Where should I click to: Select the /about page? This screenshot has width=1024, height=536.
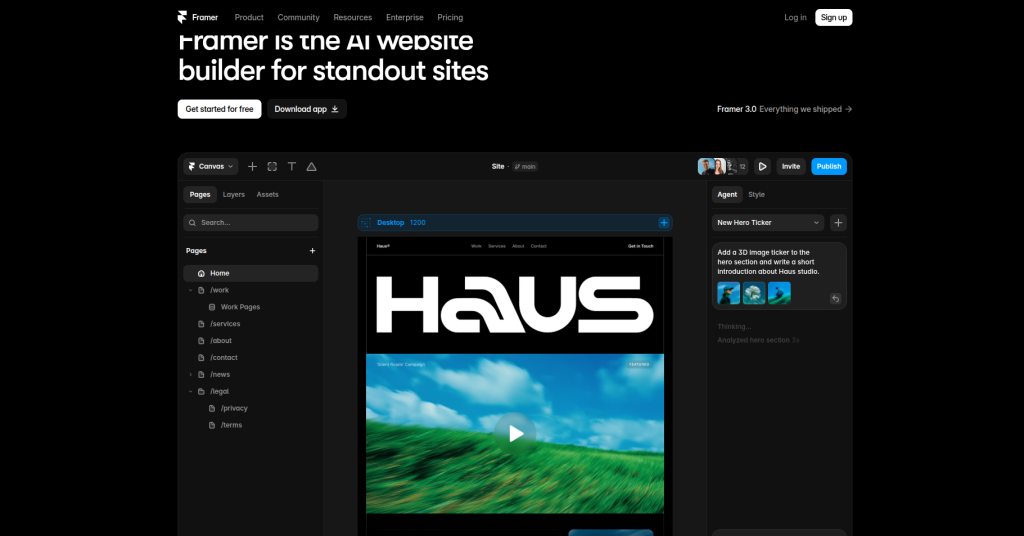[x=221, y=341]
